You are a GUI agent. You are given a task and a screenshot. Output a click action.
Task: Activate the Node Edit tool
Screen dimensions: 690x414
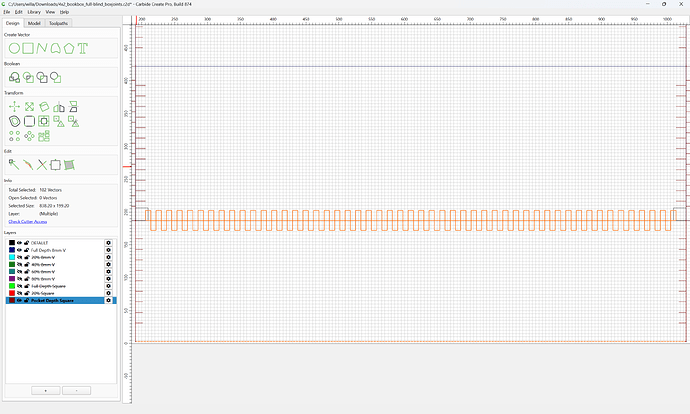pos(14,165)
